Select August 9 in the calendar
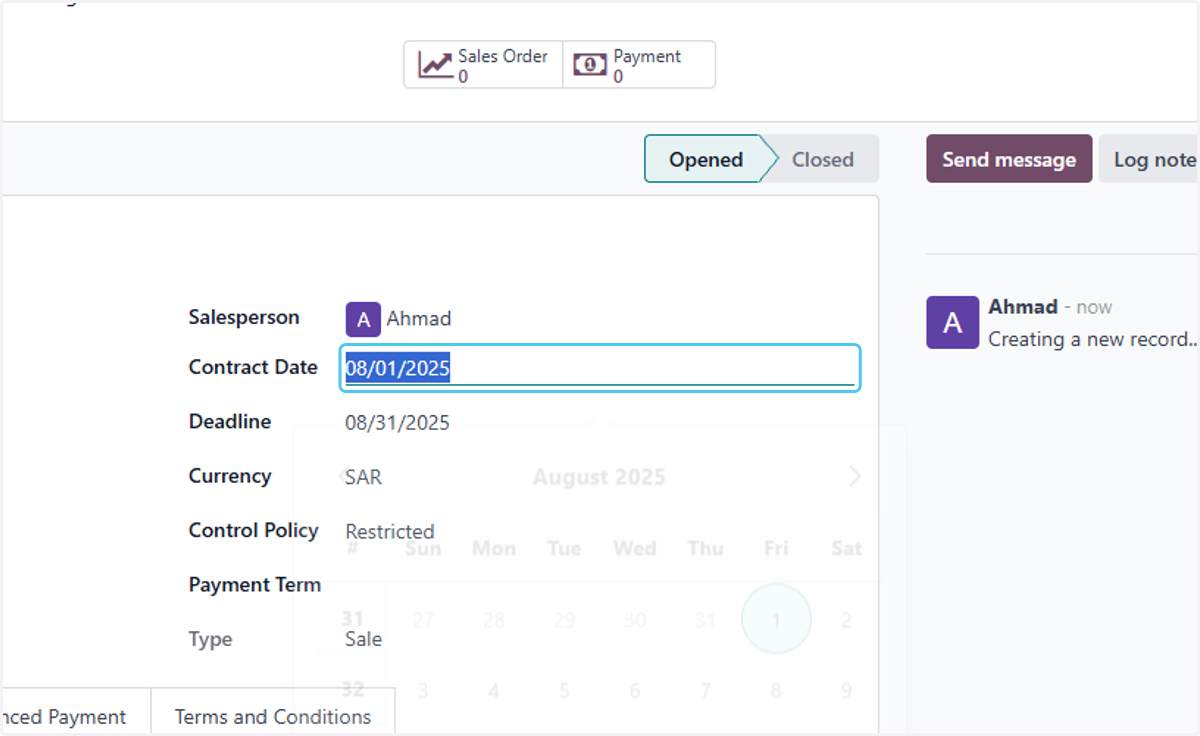 pyautogui.click(x=846, y=690)
